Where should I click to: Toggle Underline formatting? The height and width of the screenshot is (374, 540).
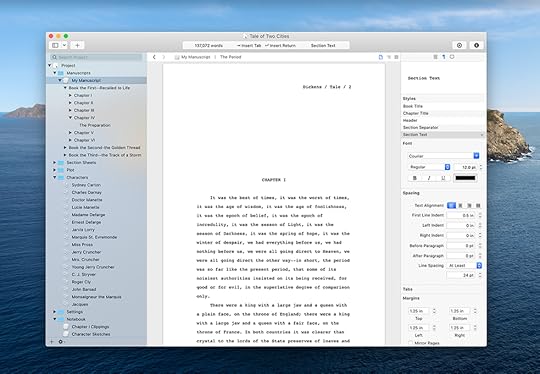click(443, 178)
